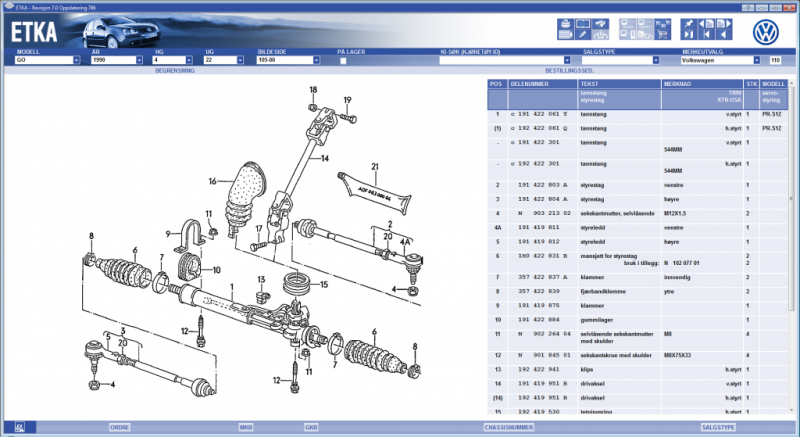This screenshot has height=437, width=800.
Task: Toggle the PÅ LAGER checkbox
Action: (343, 61)
